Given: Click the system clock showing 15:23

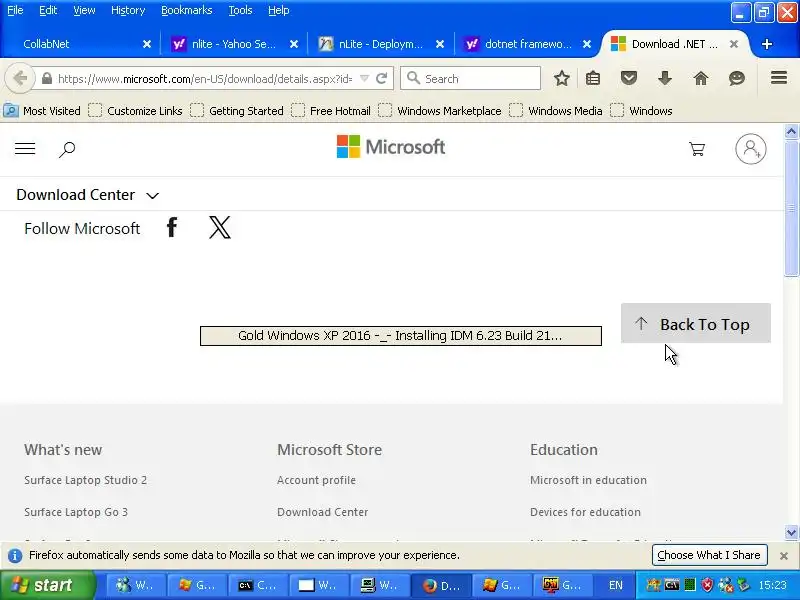Looking at the screenshot, I should 772,585.
